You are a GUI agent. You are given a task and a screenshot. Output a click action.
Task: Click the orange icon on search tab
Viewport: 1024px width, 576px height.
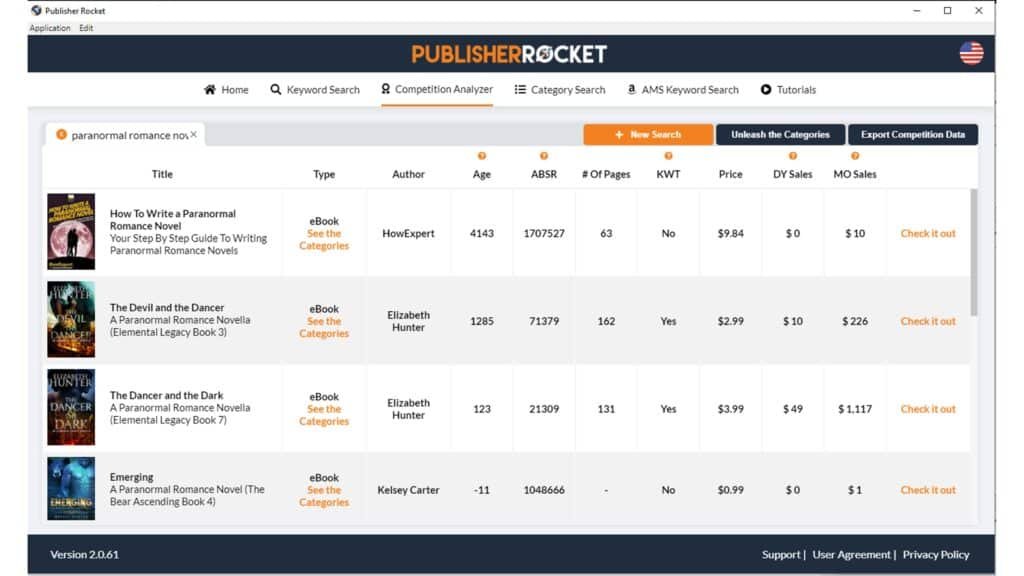pos(61,135)
